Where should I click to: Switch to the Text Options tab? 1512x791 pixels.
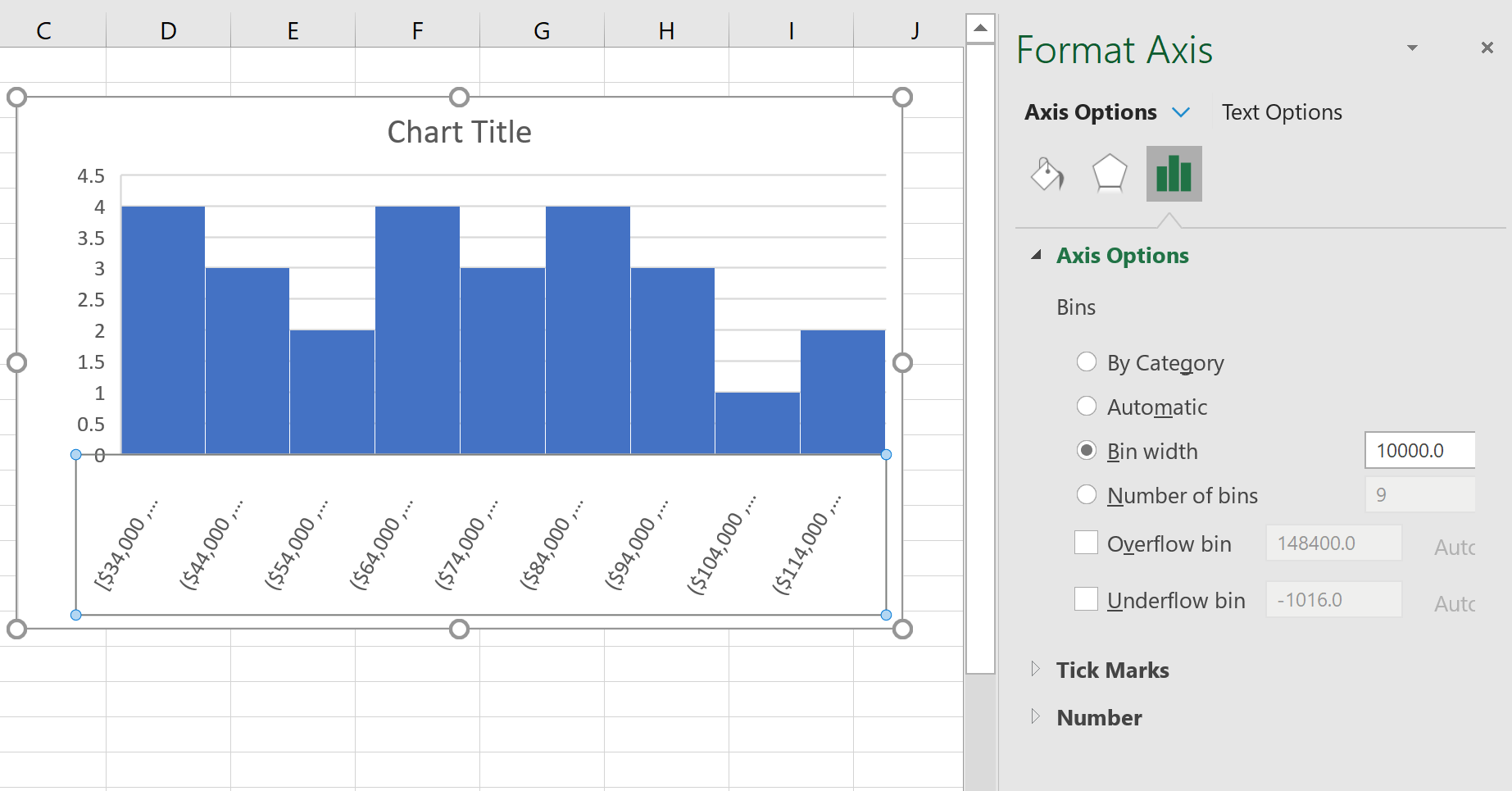pyautogui.click(x=1281, y=111)
